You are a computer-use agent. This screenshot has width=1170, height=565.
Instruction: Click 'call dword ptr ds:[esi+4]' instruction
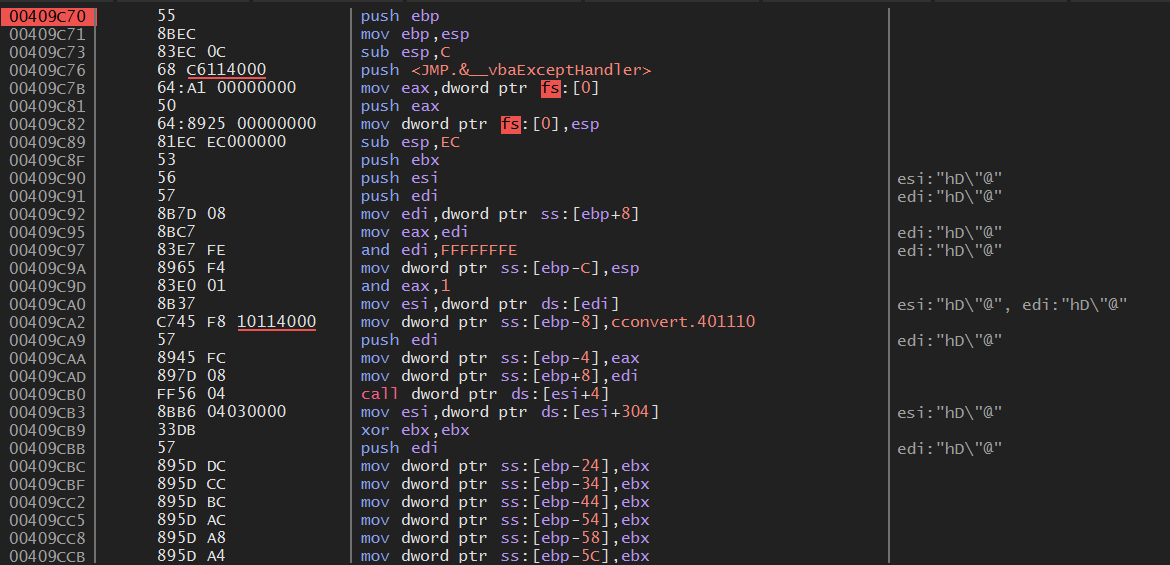(x=485, y=393)
